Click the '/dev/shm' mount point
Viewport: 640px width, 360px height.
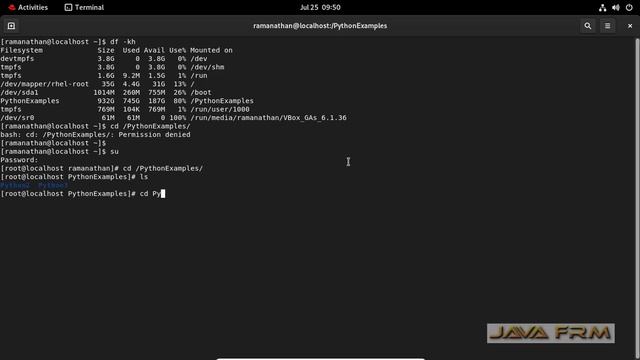[x=207, y=67]
